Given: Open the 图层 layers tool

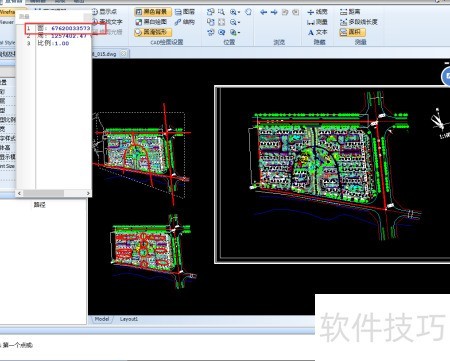Looking at the screenshot, I should click(185, 12).
